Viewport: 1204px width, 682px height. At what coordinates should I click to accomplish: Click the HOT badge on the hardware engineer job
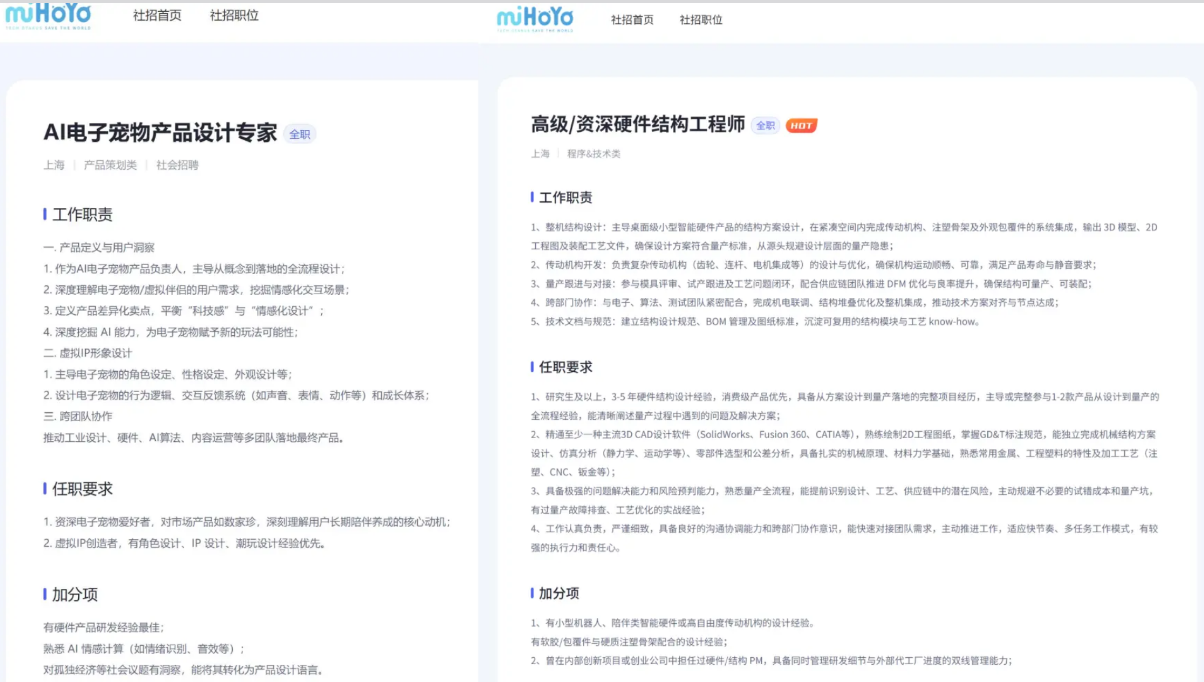click(801, 125)
